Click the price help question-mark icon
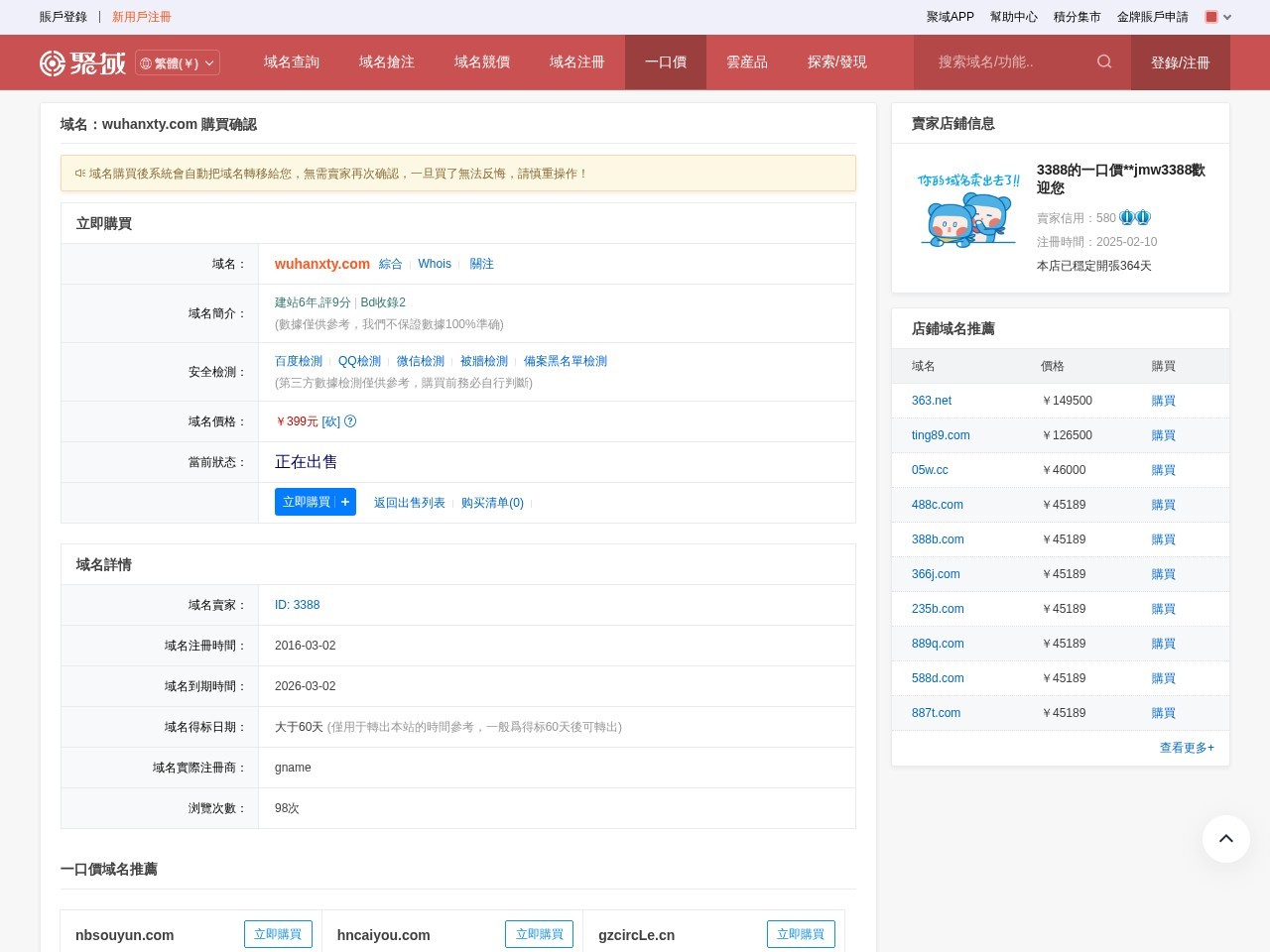The height and width of the screenshot is (952, 1270). pyautogui.click(x=350, y=421)
